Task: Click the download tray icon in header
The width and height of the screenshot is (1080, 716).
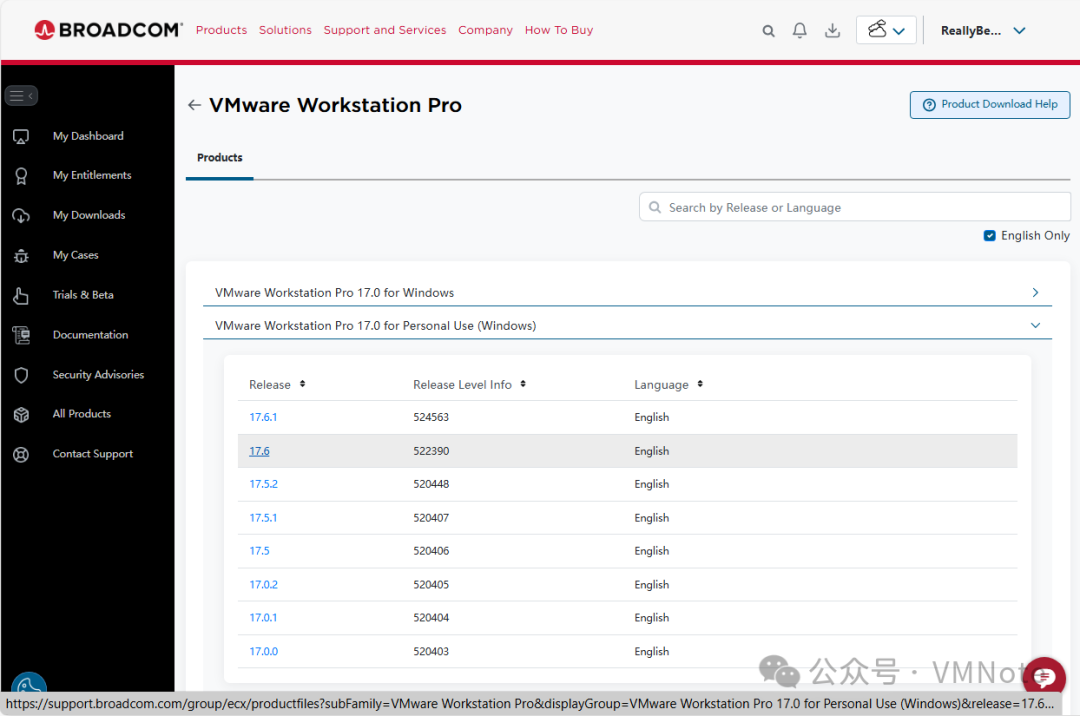Action: tap(832, 30)
